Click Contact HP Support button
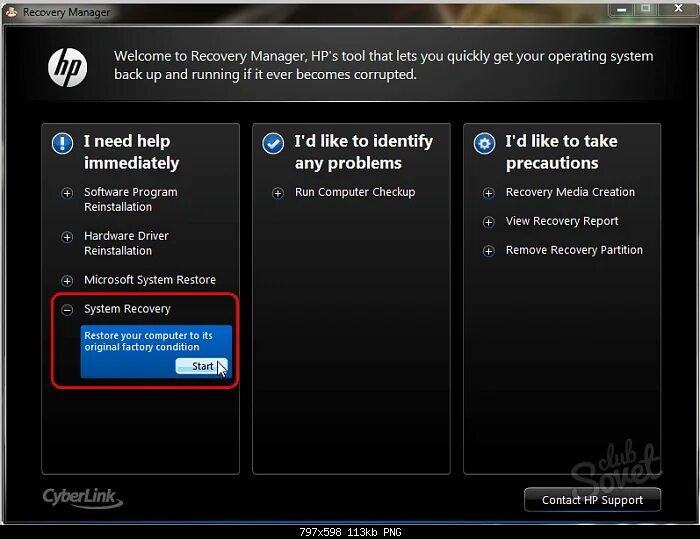 (592, 500)
